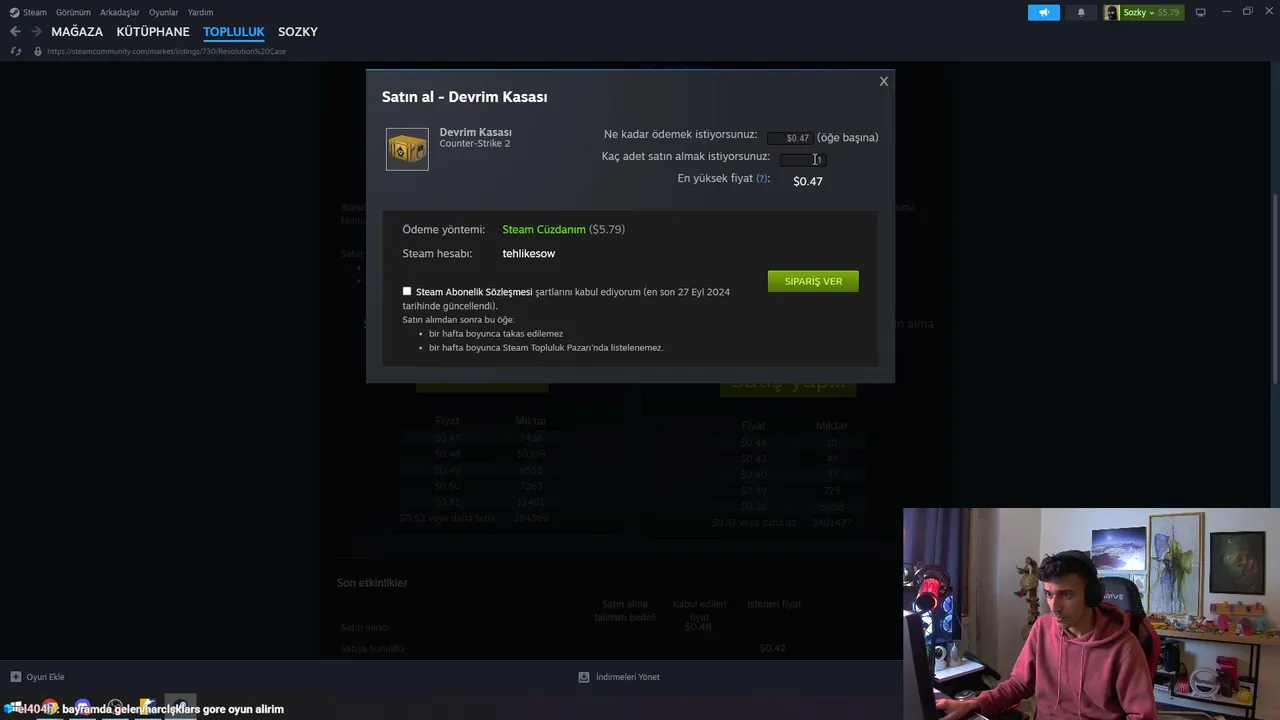Click the tehlikesow account name

[x=529, y=254]
